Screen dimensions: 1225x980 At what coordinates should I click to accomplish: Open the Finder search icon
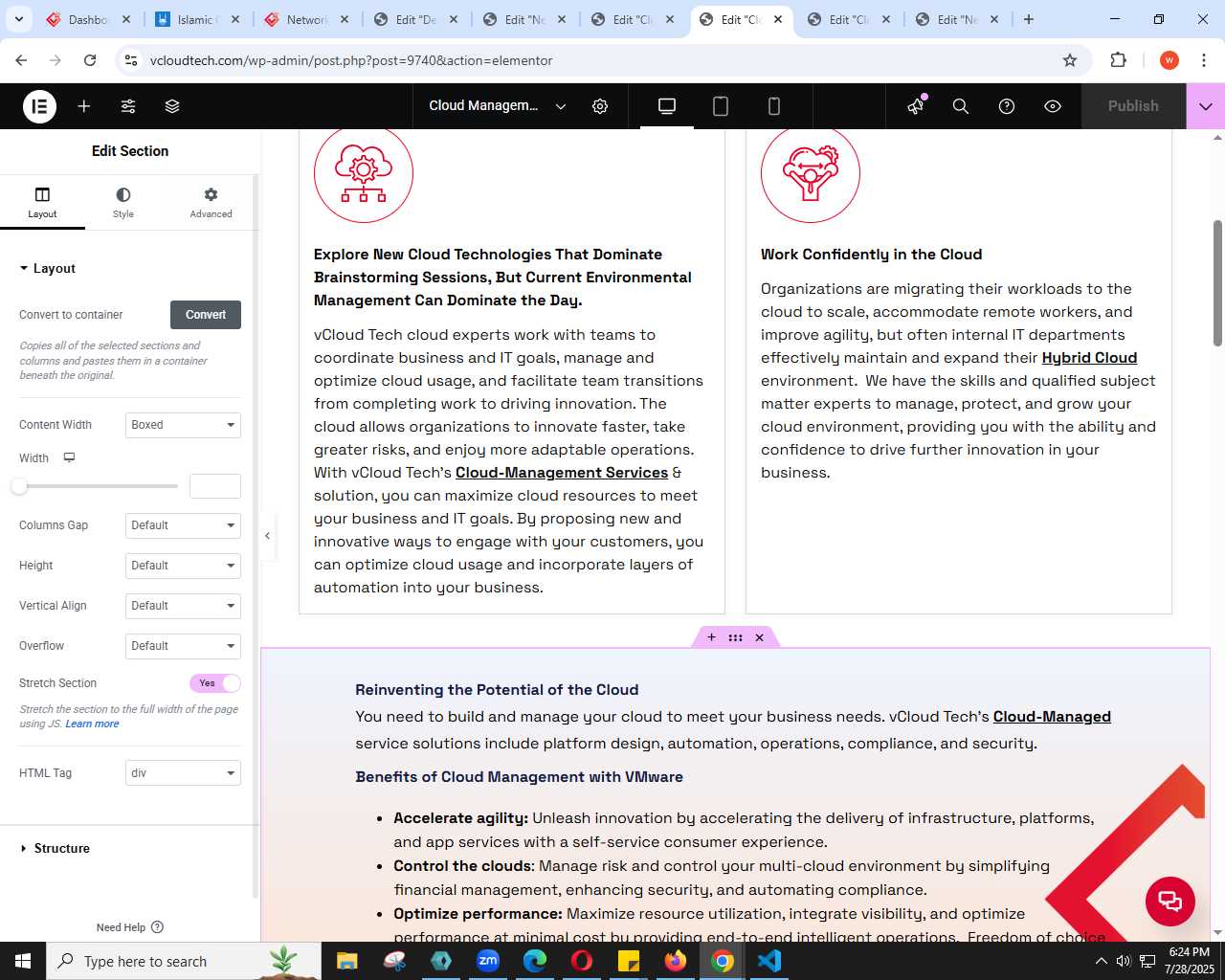click(x=961, y=106)
